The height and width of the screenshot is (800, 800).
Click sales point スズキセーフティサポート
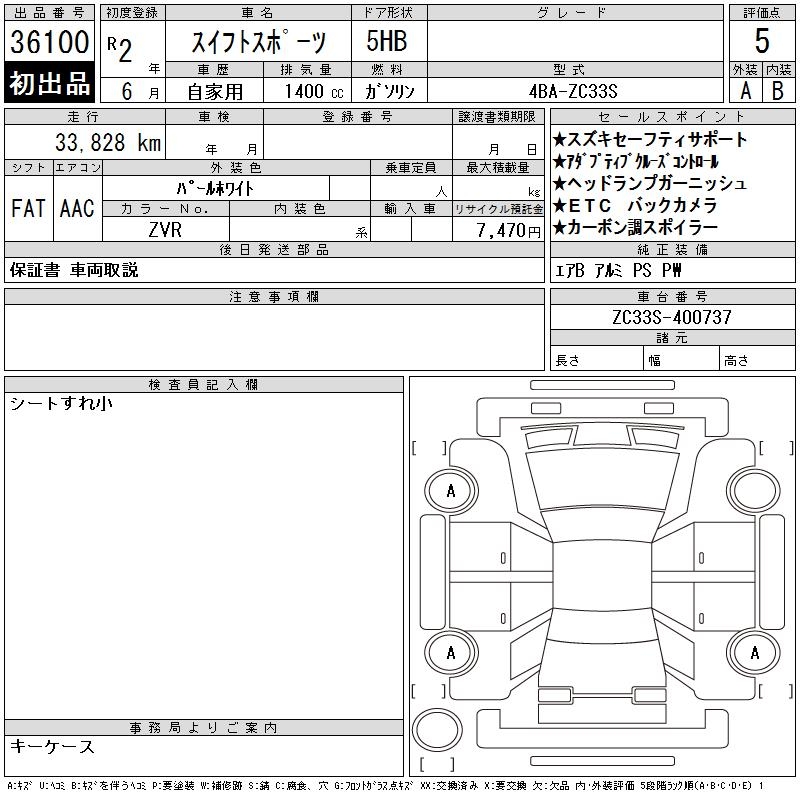pos(650,139)
